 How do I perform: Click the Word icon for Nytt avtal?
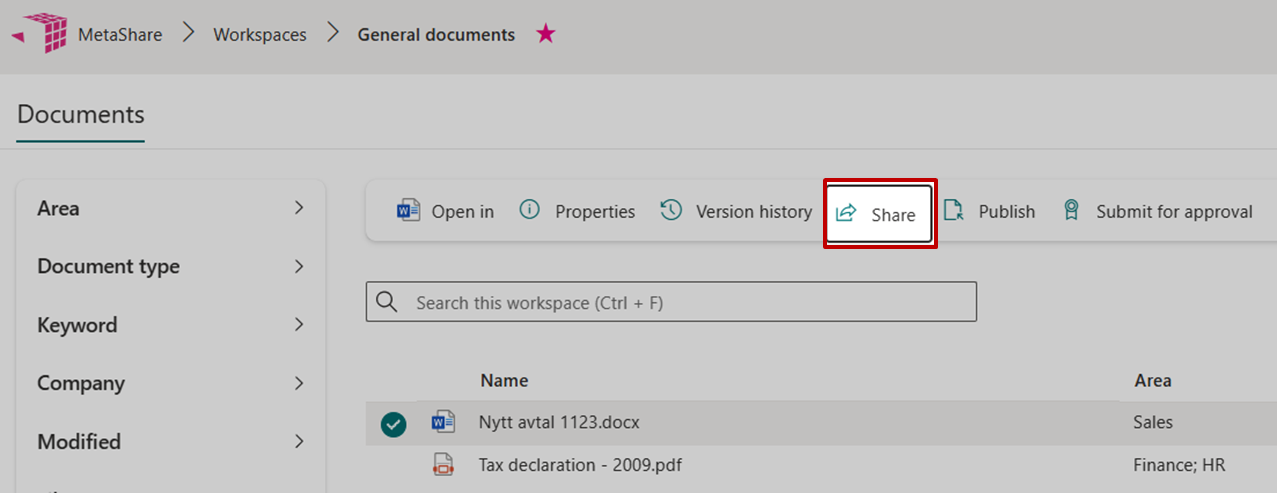click(442, 423)
